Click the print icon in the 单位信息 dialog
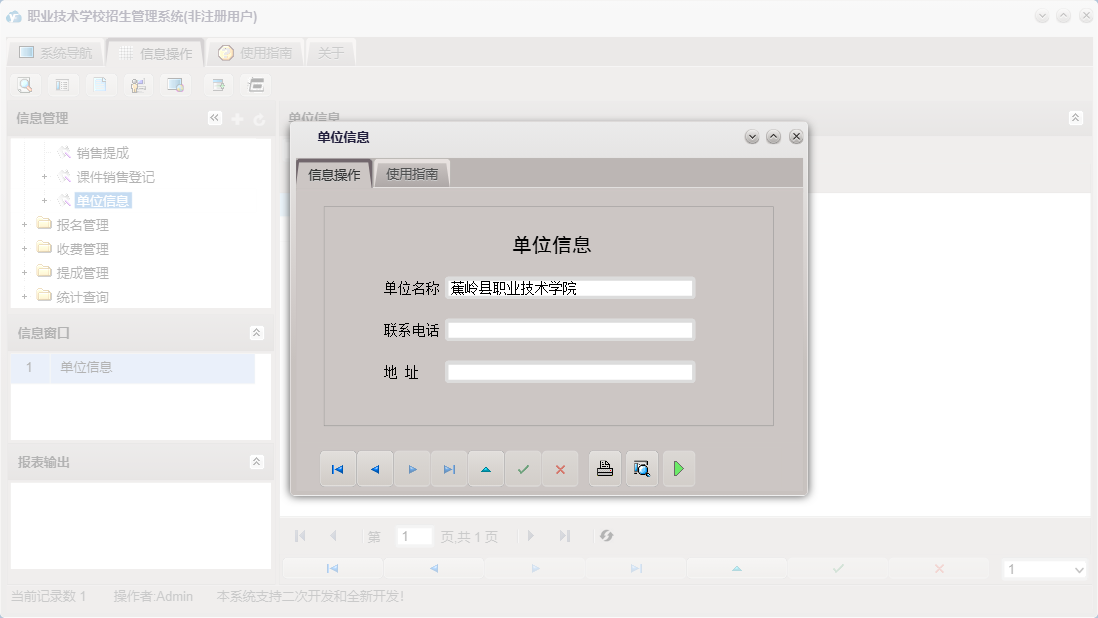1098x618 pixels. pos(604,468)
